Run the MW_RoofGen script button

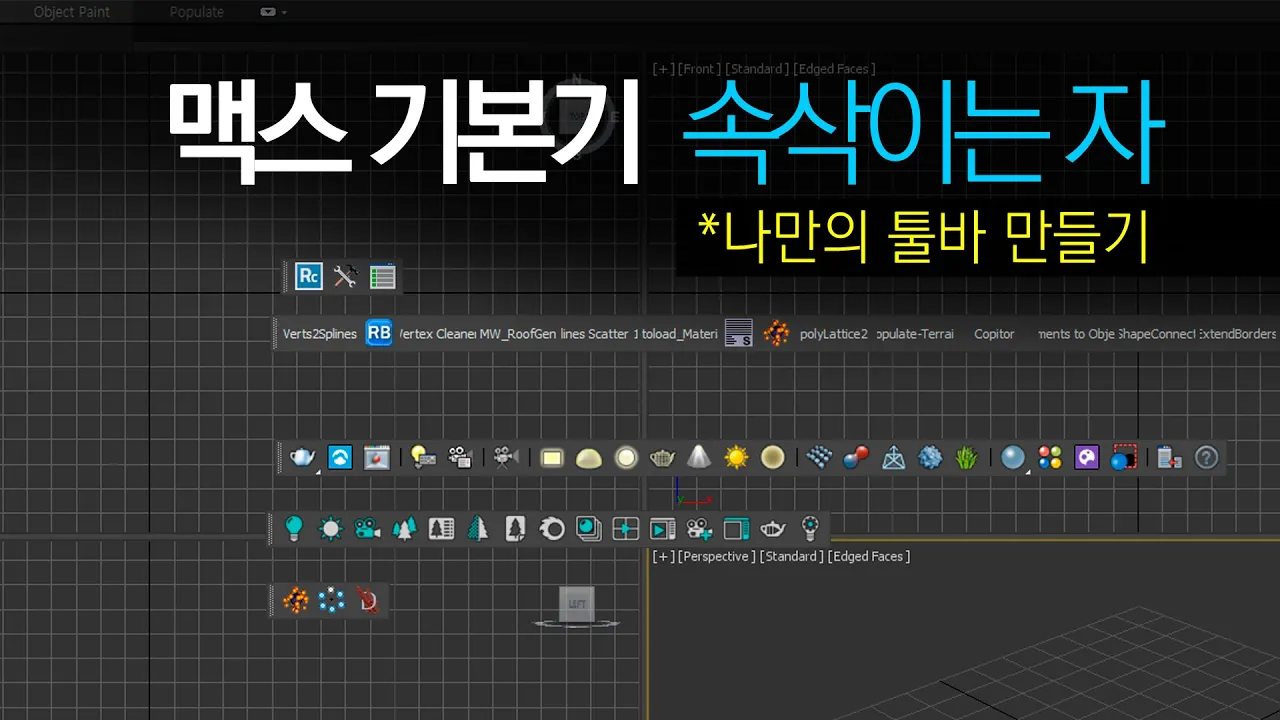coord(518,334)
